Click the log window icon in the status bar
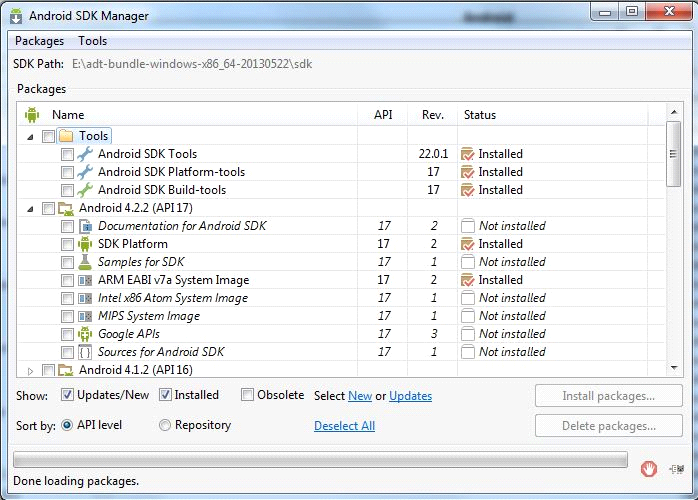The image size is (698, 500). coord(677,468)
